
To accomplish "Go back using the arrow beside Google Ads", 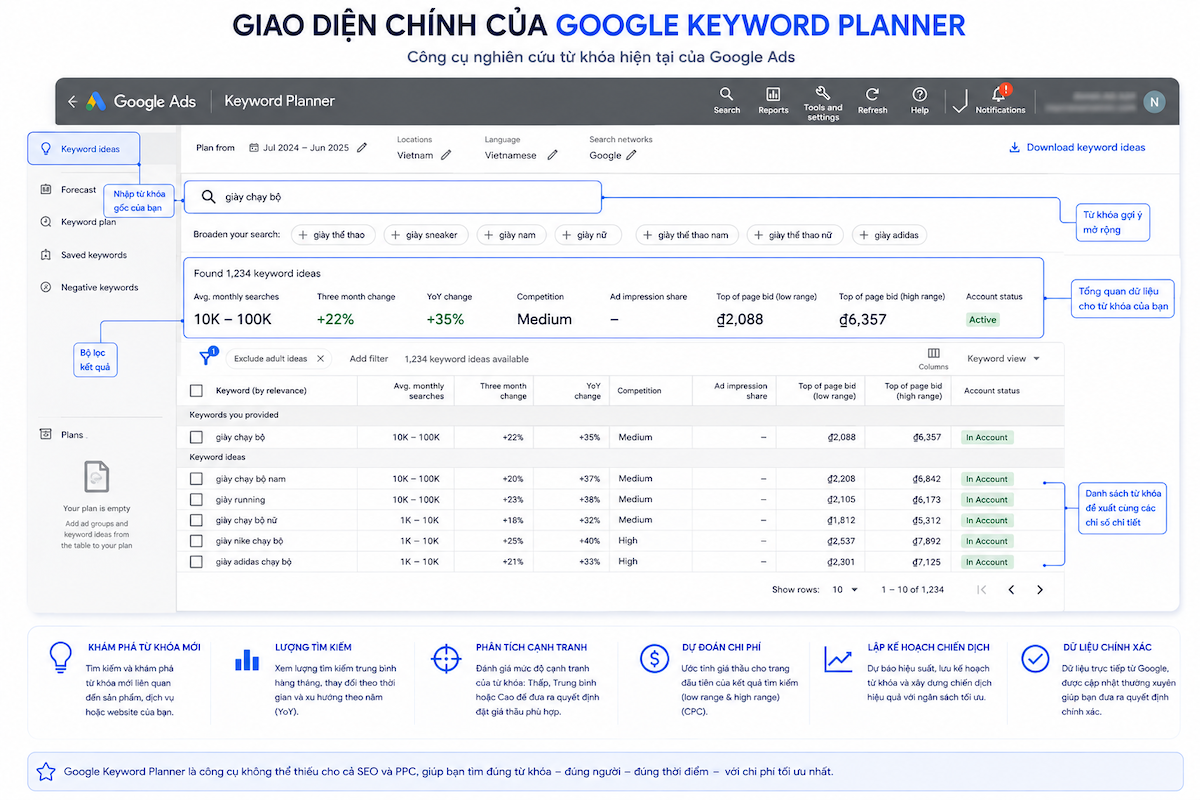I will pos(72,101).
